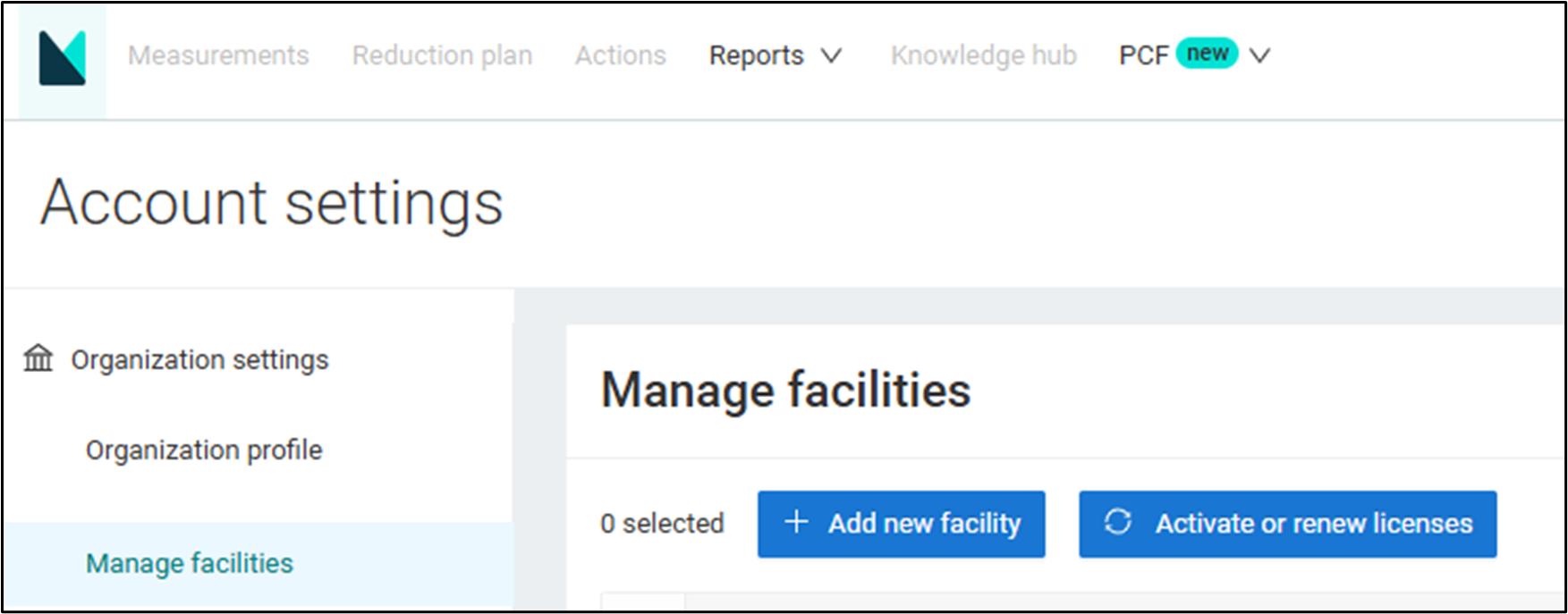Click the "0 selected" counter text
Image resolution: width=1568 pixels, height=614 pixels.
pos(662,524)
